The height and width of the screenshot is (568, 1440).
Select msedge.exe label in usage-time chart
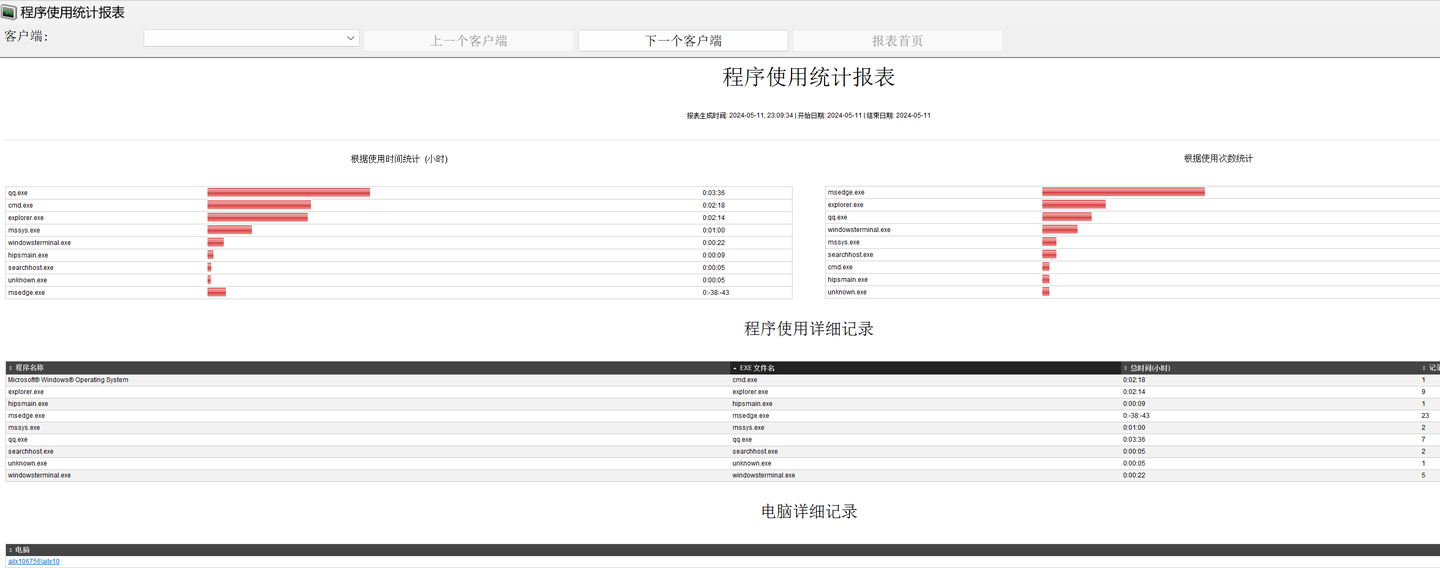26,293
